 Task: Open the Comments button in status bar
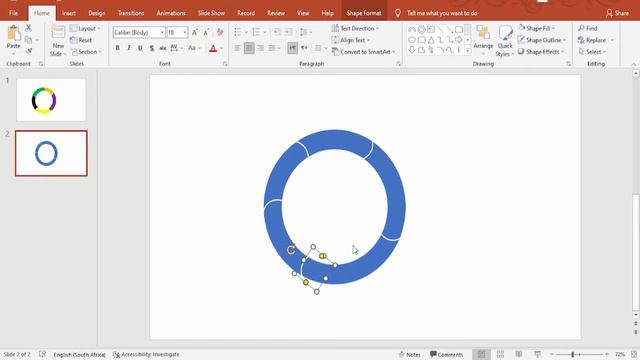coord(447,354)
